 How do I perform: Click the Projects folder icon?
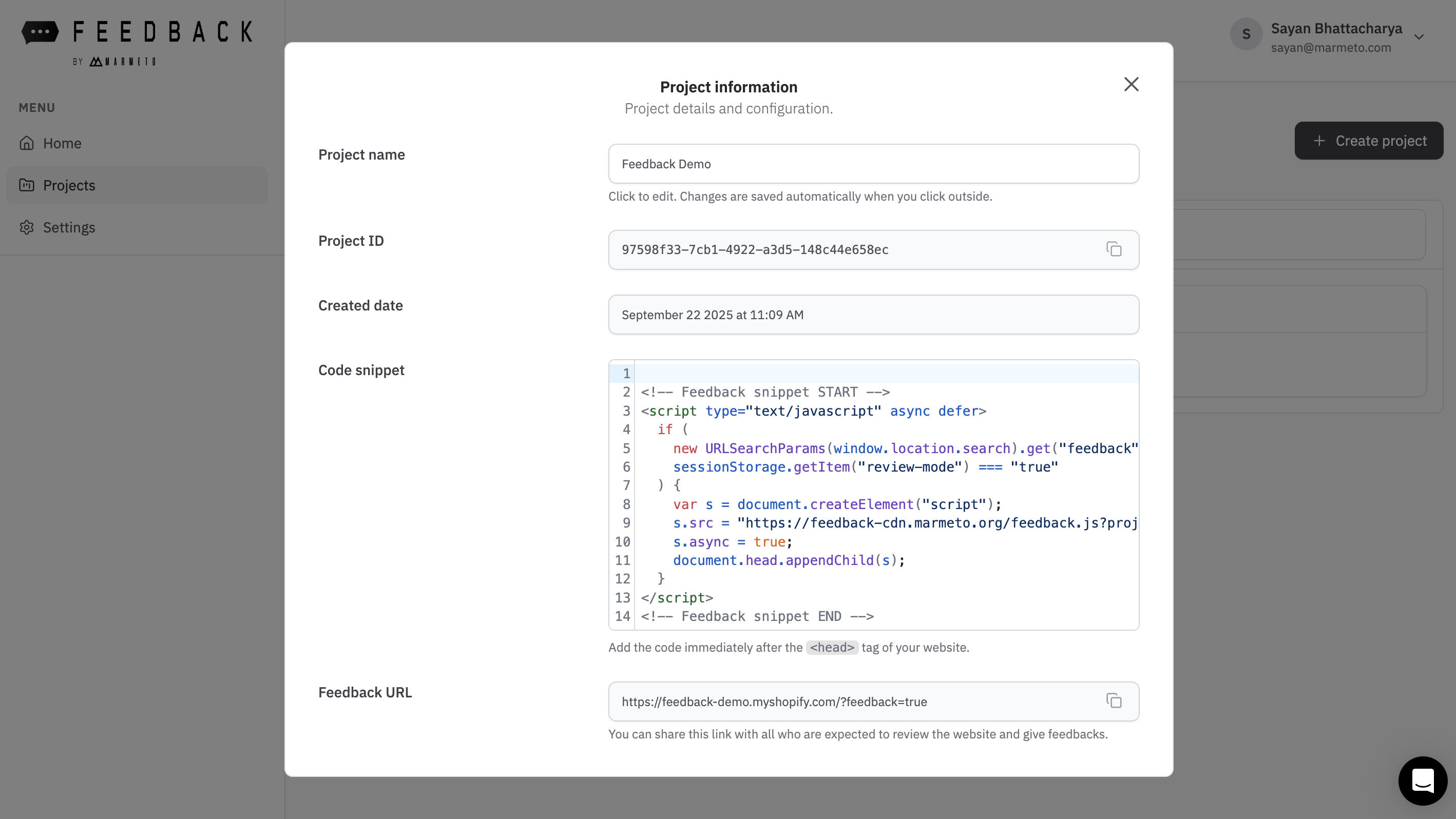pyautogui.click(x=27, y=185)
